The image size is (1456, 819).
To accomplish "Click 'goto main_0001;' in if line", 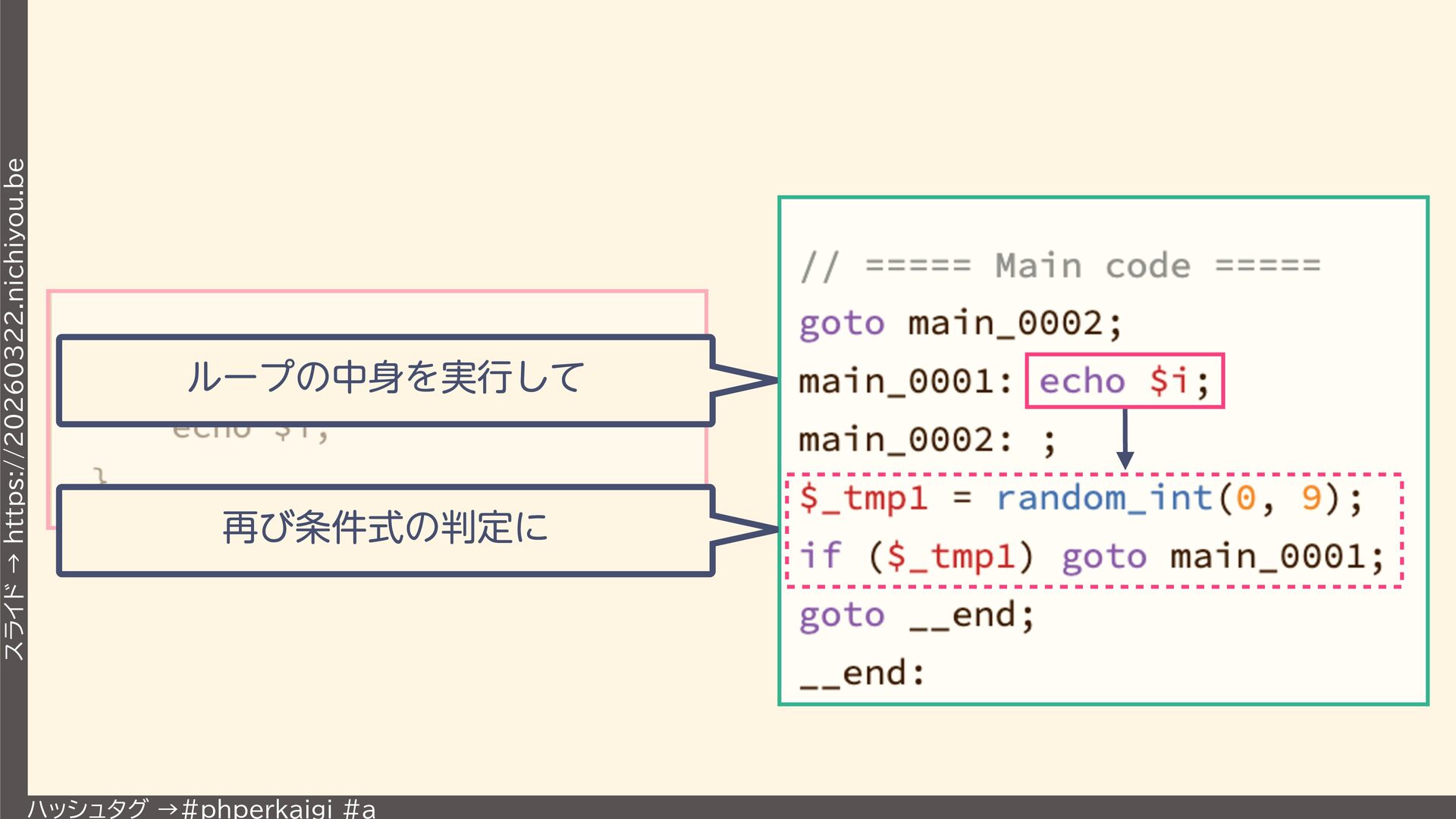I will pos(1222,557).
